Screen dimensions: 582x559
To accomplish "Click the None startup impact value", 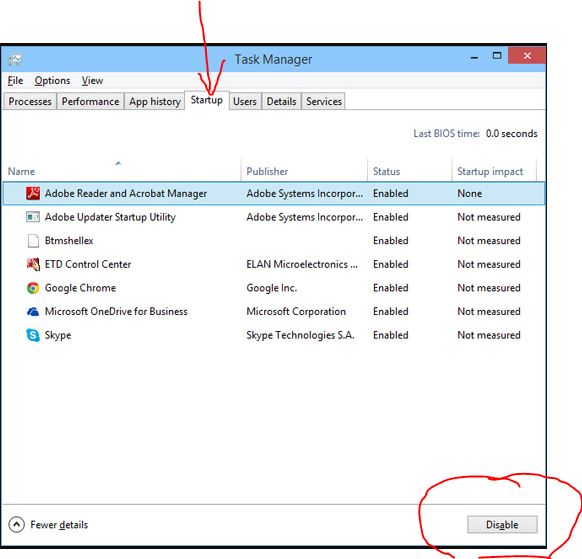I will coord(470,193).
